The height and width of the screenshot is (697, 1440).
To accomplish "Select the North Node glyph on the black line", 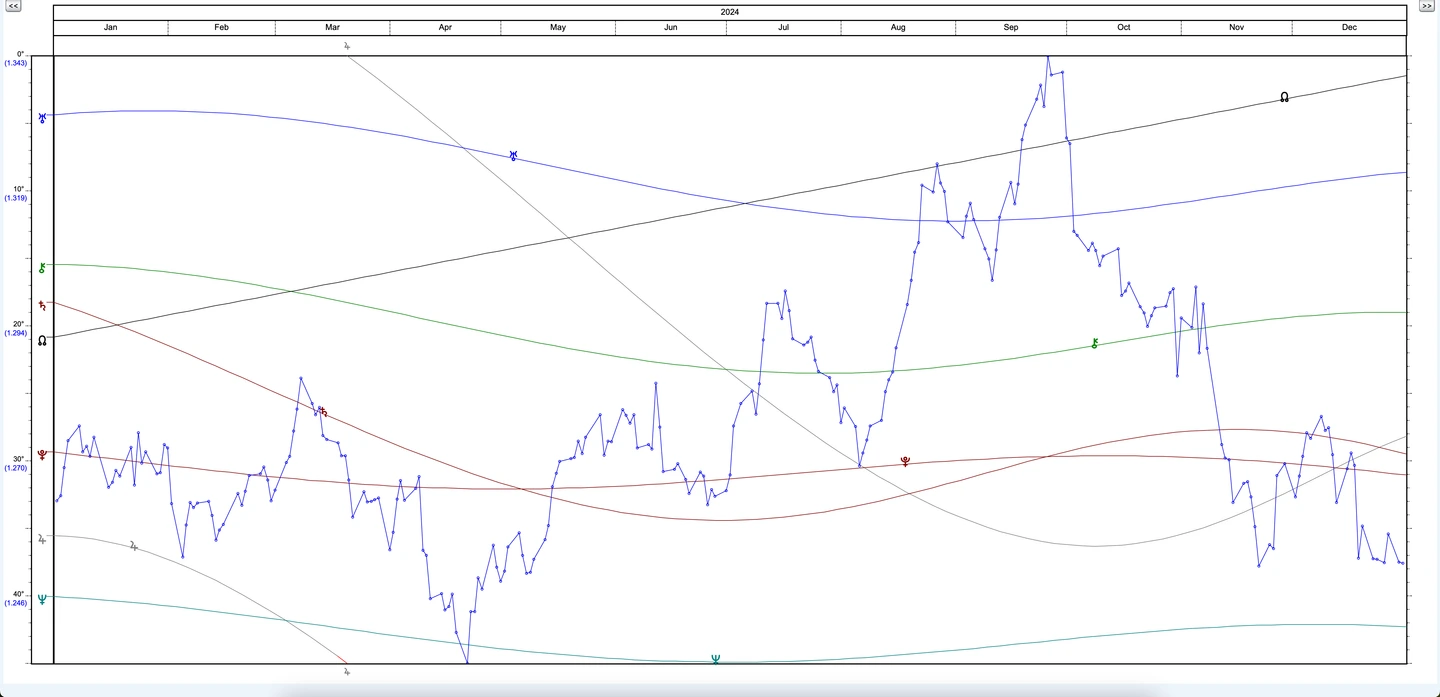I will [1284, 97].
